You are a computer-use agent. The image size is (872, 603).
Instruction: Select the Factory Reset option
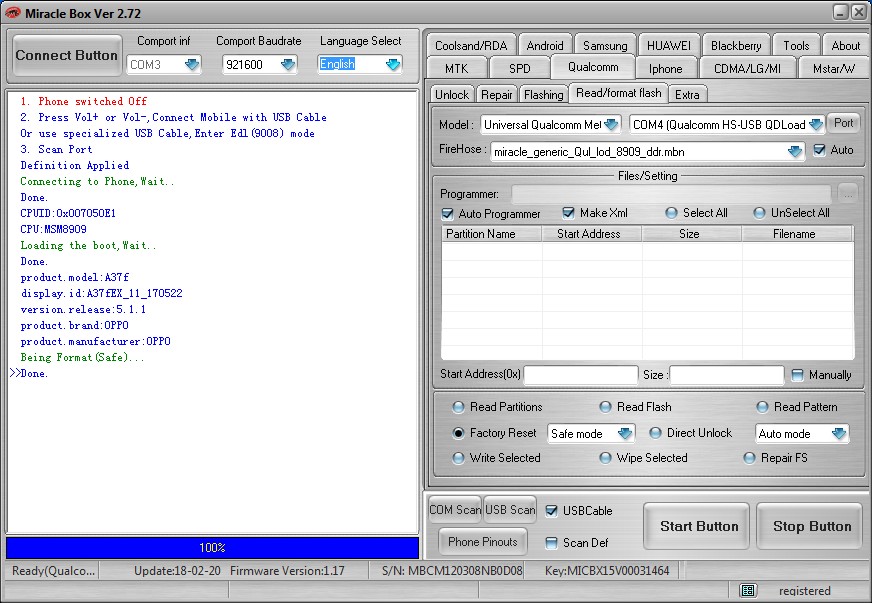point(458,433)
